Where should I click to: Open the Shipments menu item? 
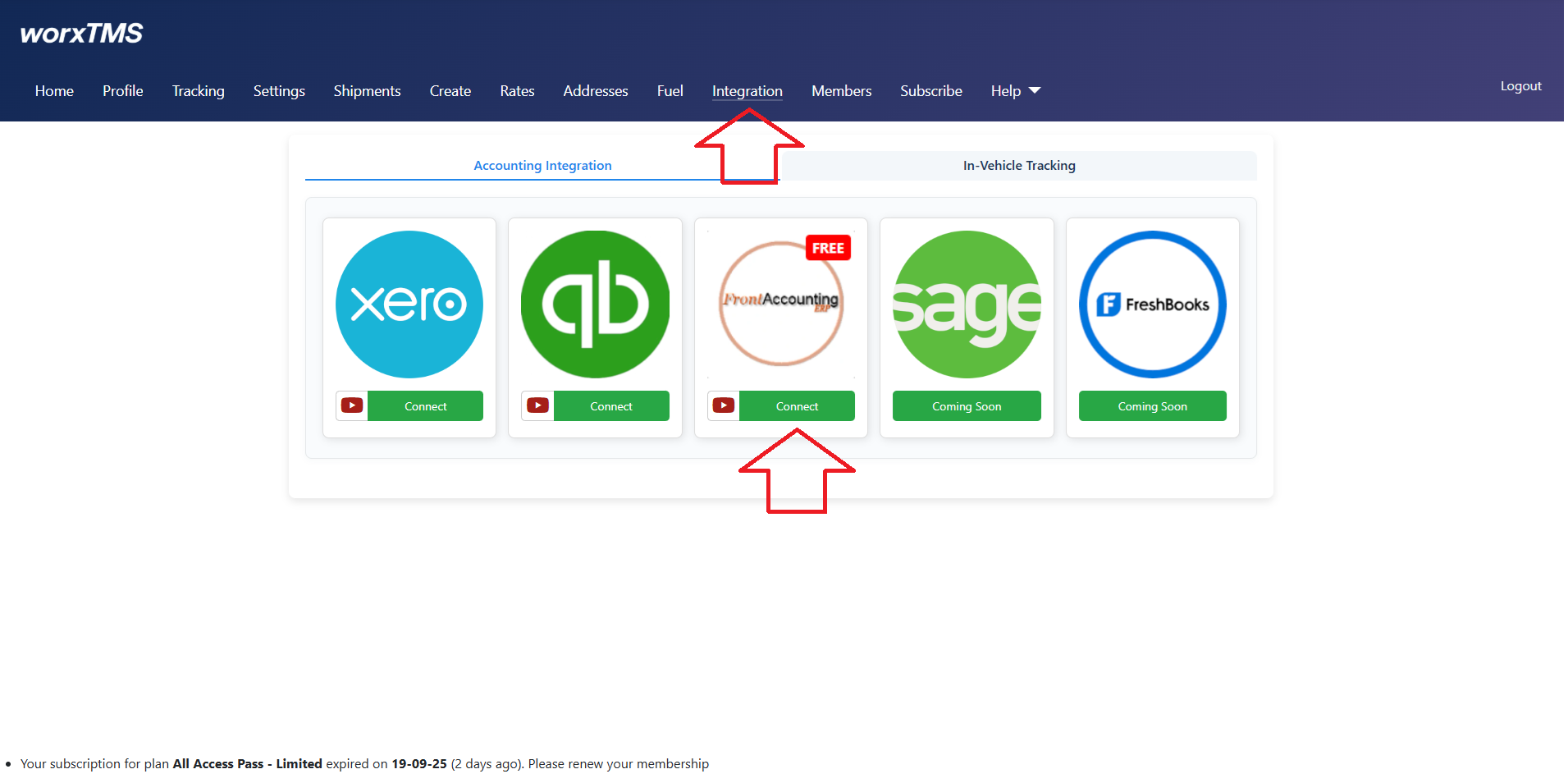367,91
